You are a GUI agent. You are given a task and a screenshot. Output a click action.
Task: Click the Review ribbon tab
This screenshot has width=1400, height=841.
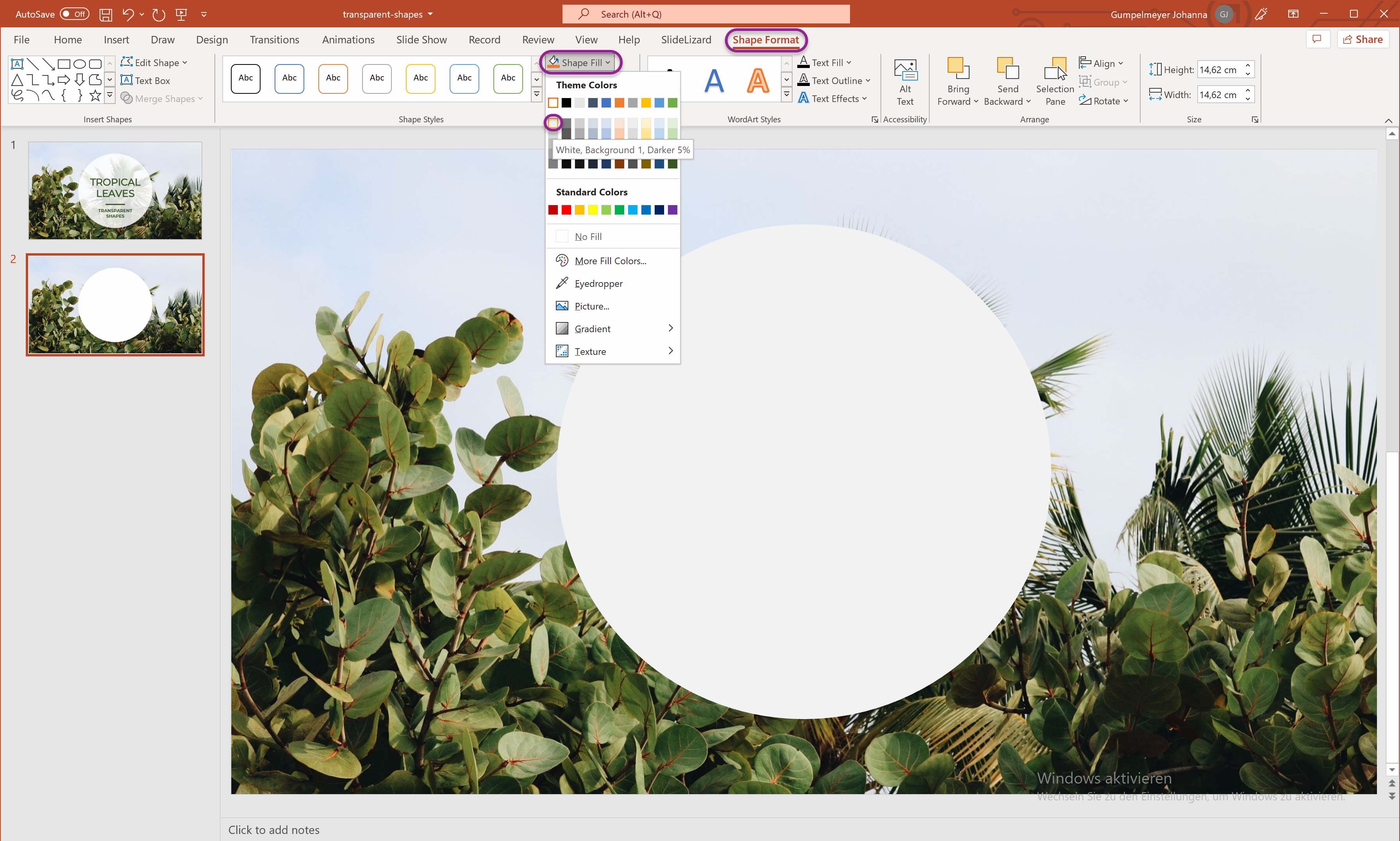(x=538, y=40)
